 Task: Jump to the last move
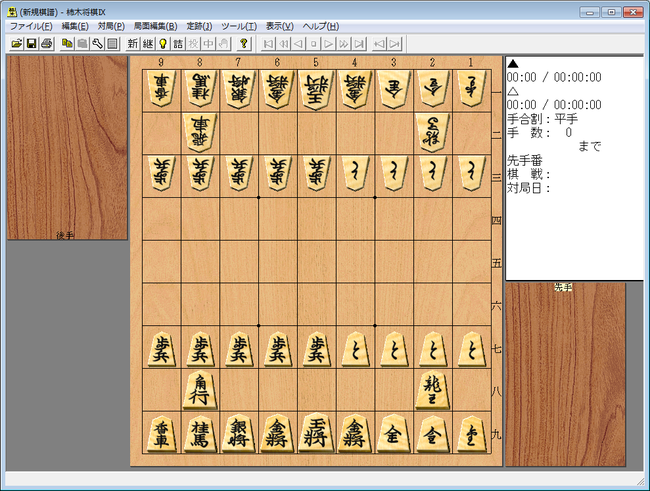click(x=359, y=44)
